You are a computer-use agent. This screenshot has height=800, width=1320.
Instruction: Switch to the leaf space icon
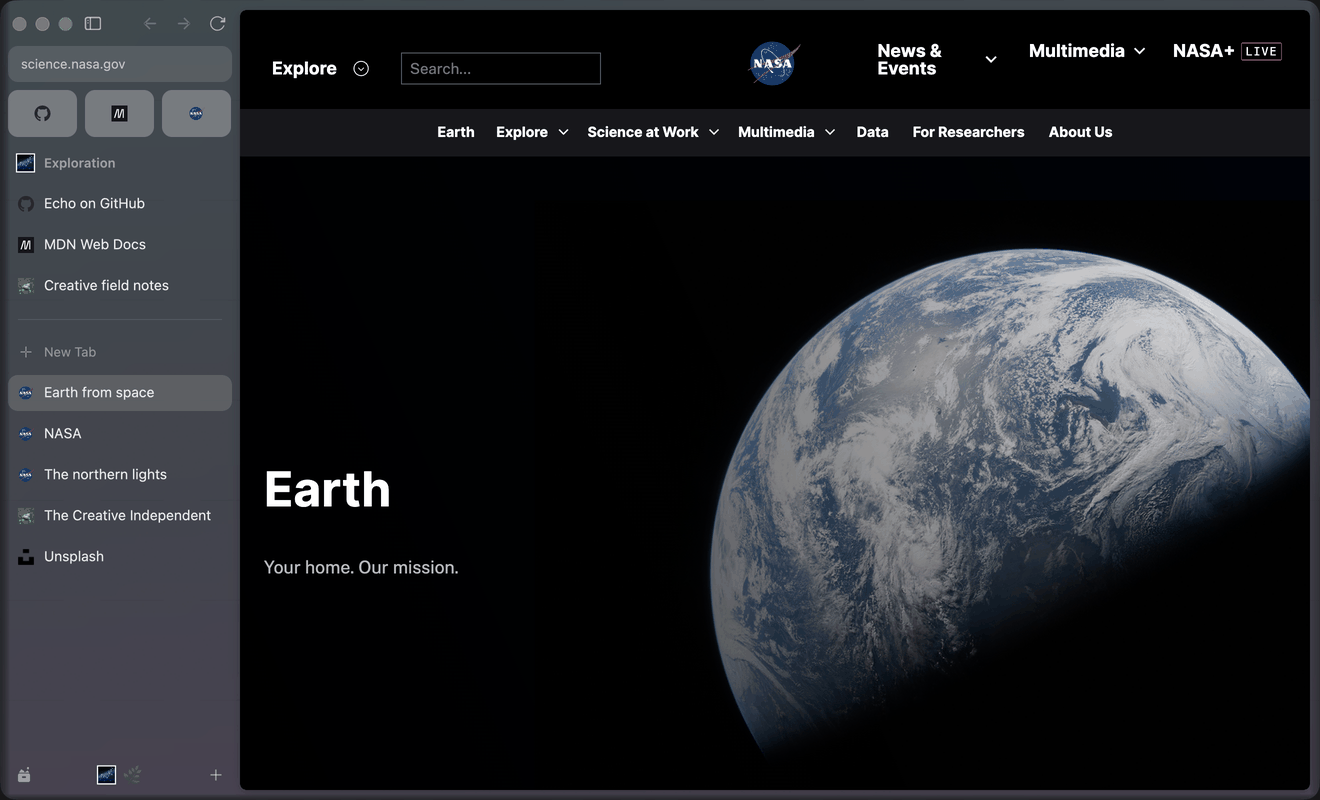click(133, 775)
